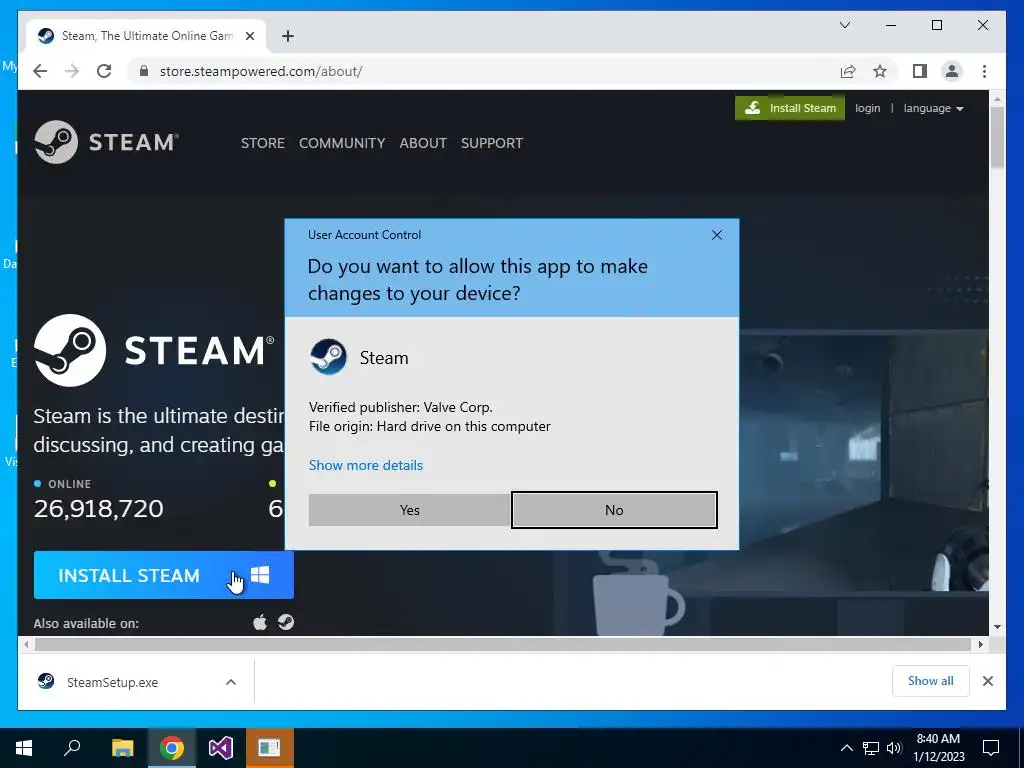Click the SteamOS download icon
The height and width of the screenshot is (768, 1024).
286,622
